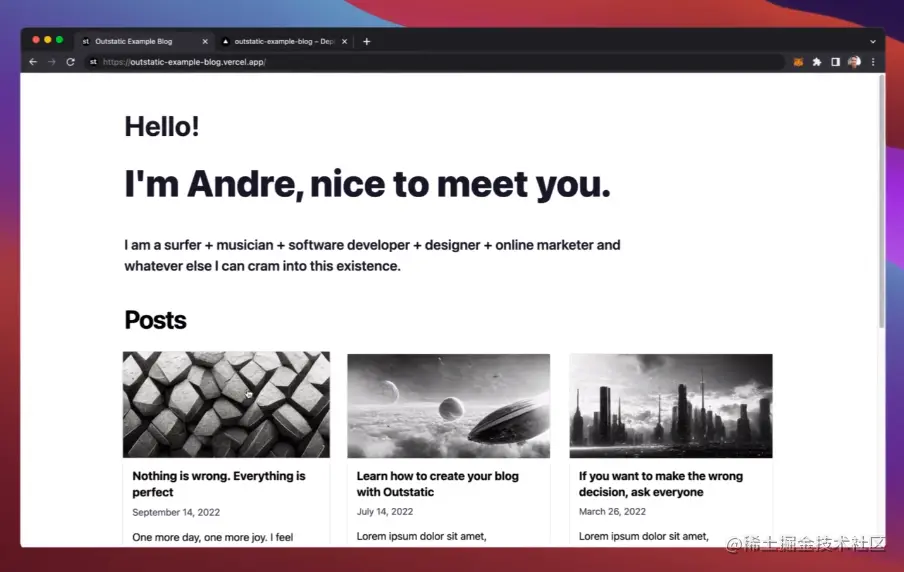This screenshot has height=572, width=904.
Task: Click the yellow minimize window button
Action: click(48, 40)
